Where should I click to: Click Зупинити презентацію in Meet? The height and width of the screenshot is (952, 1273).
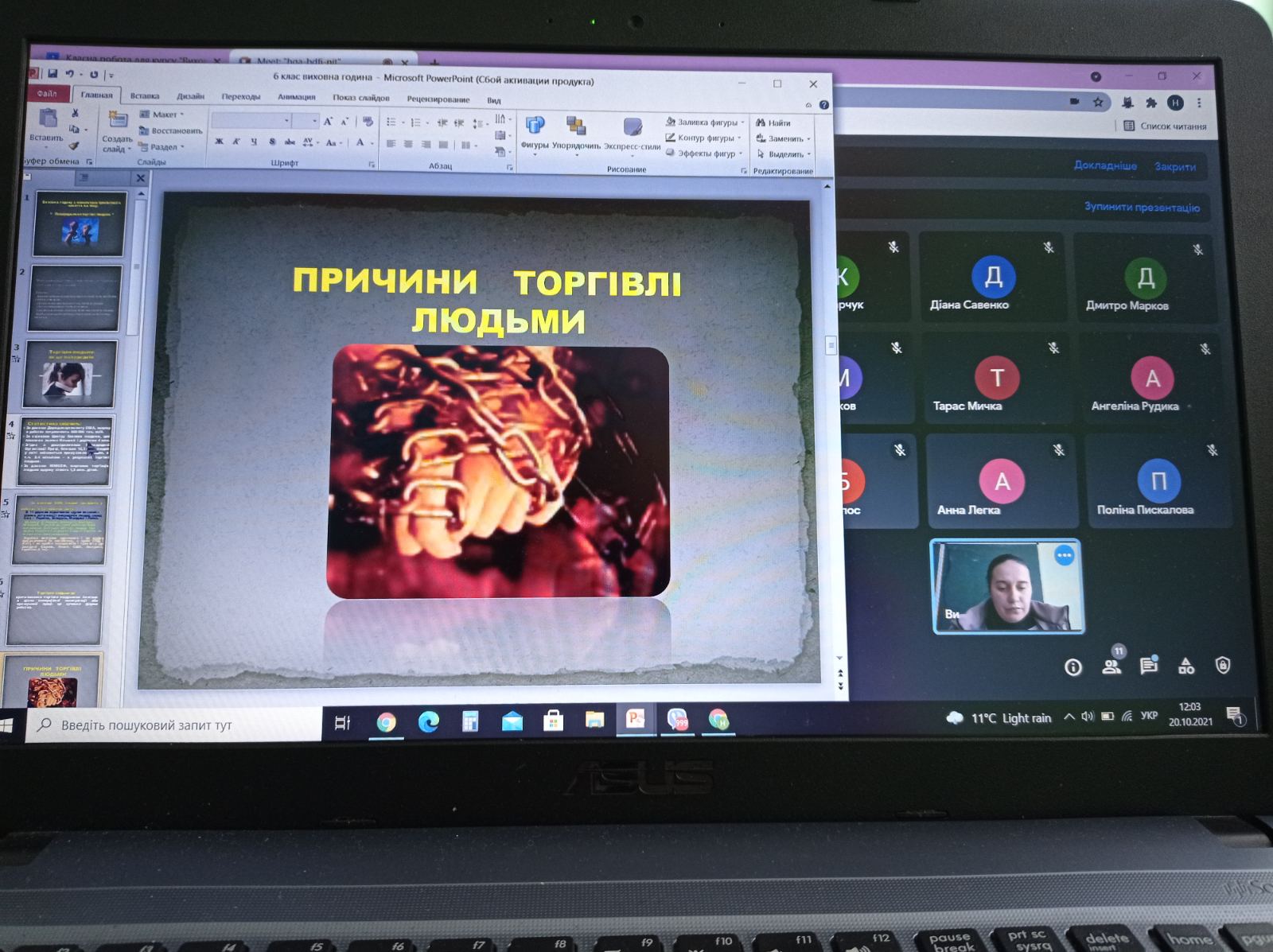(x=1142, y=207)
